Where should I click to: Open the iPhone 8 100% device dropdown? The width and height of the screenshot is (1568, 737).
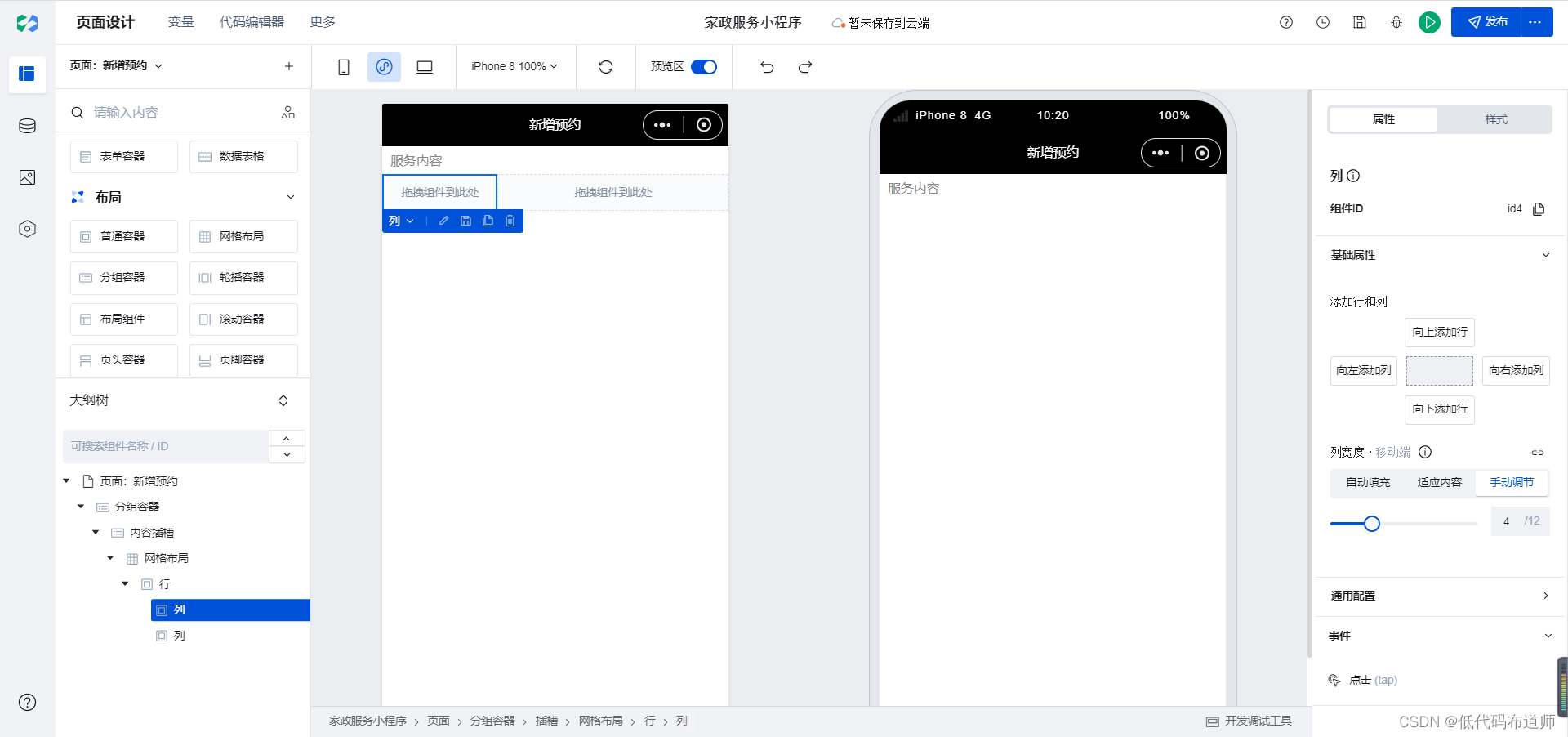click(514, 67)
